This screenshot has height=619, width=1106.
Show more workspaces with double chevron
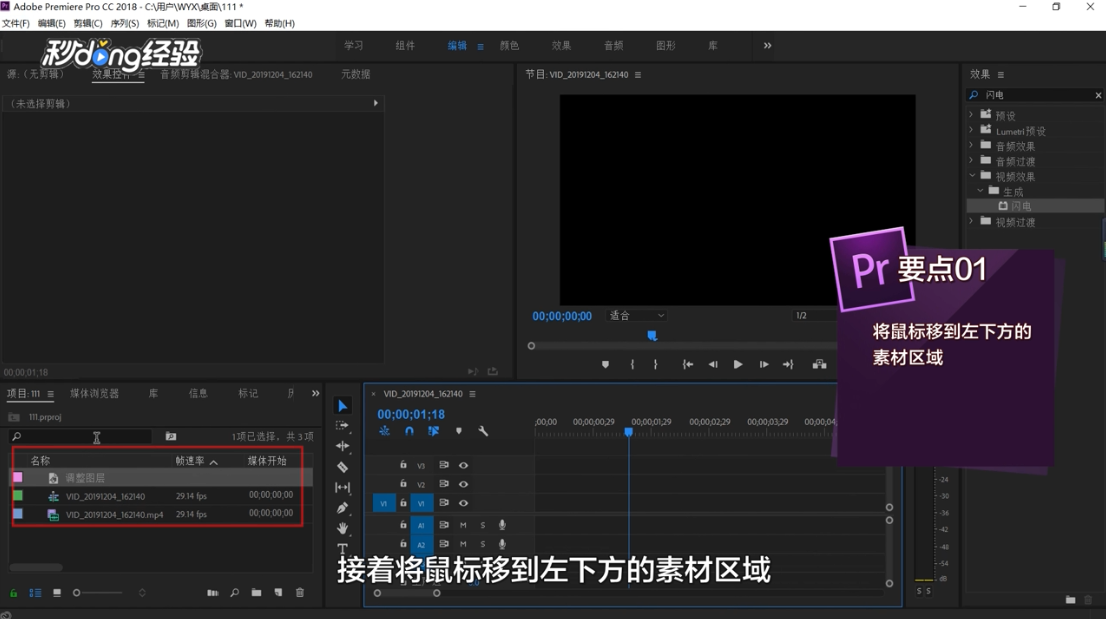pyautogui.click(x=767, y=46)
